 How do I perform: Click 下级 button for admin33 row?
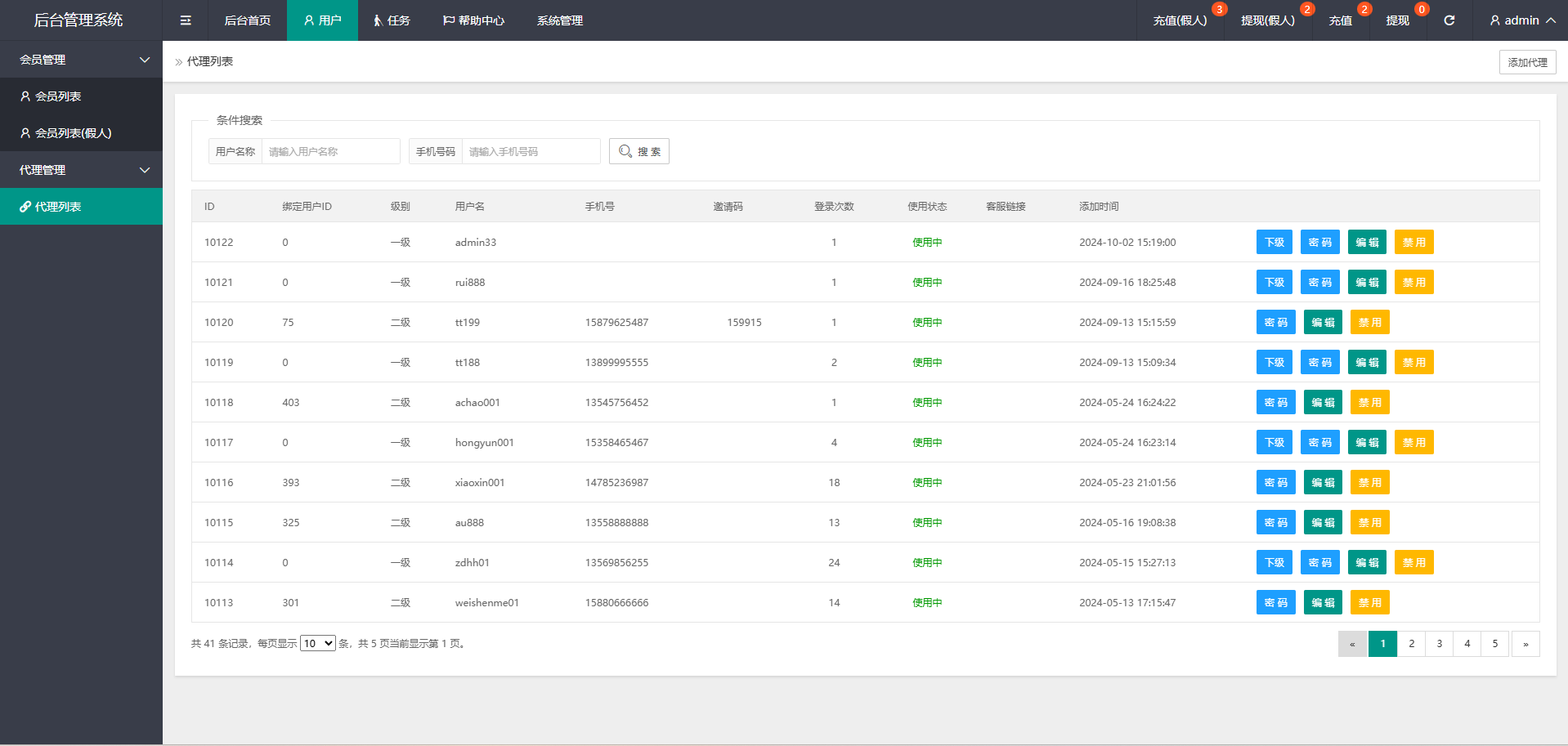coord(1274,243)
